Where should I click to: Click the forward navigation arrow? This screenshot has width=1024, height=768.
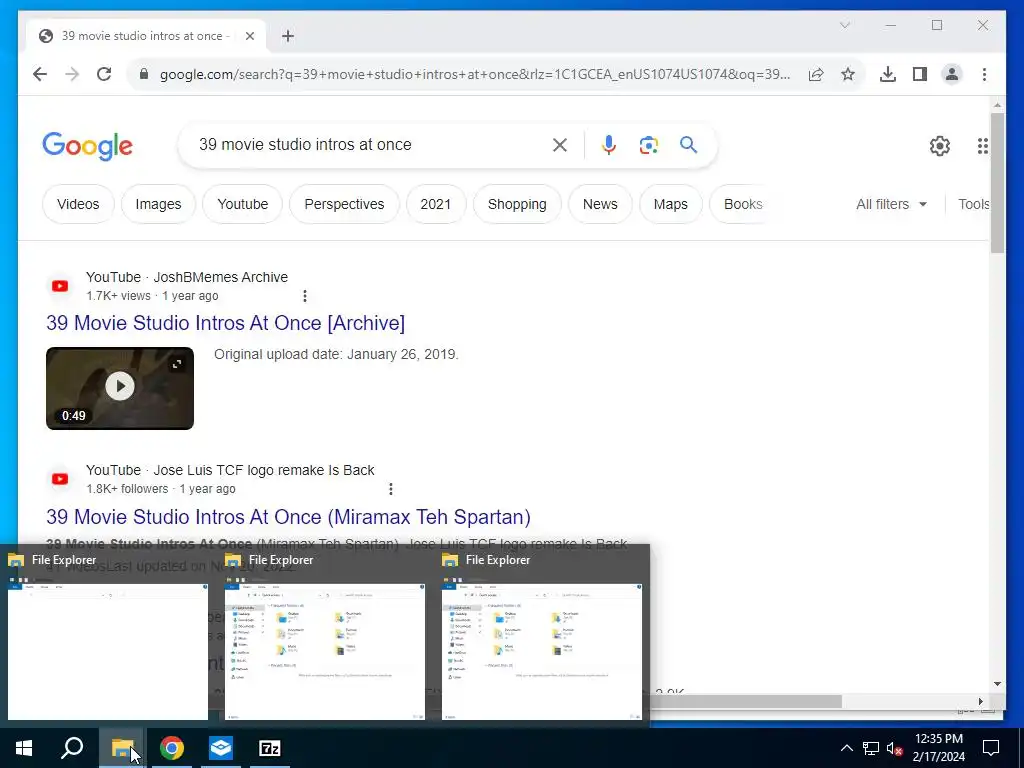(72, 74)
